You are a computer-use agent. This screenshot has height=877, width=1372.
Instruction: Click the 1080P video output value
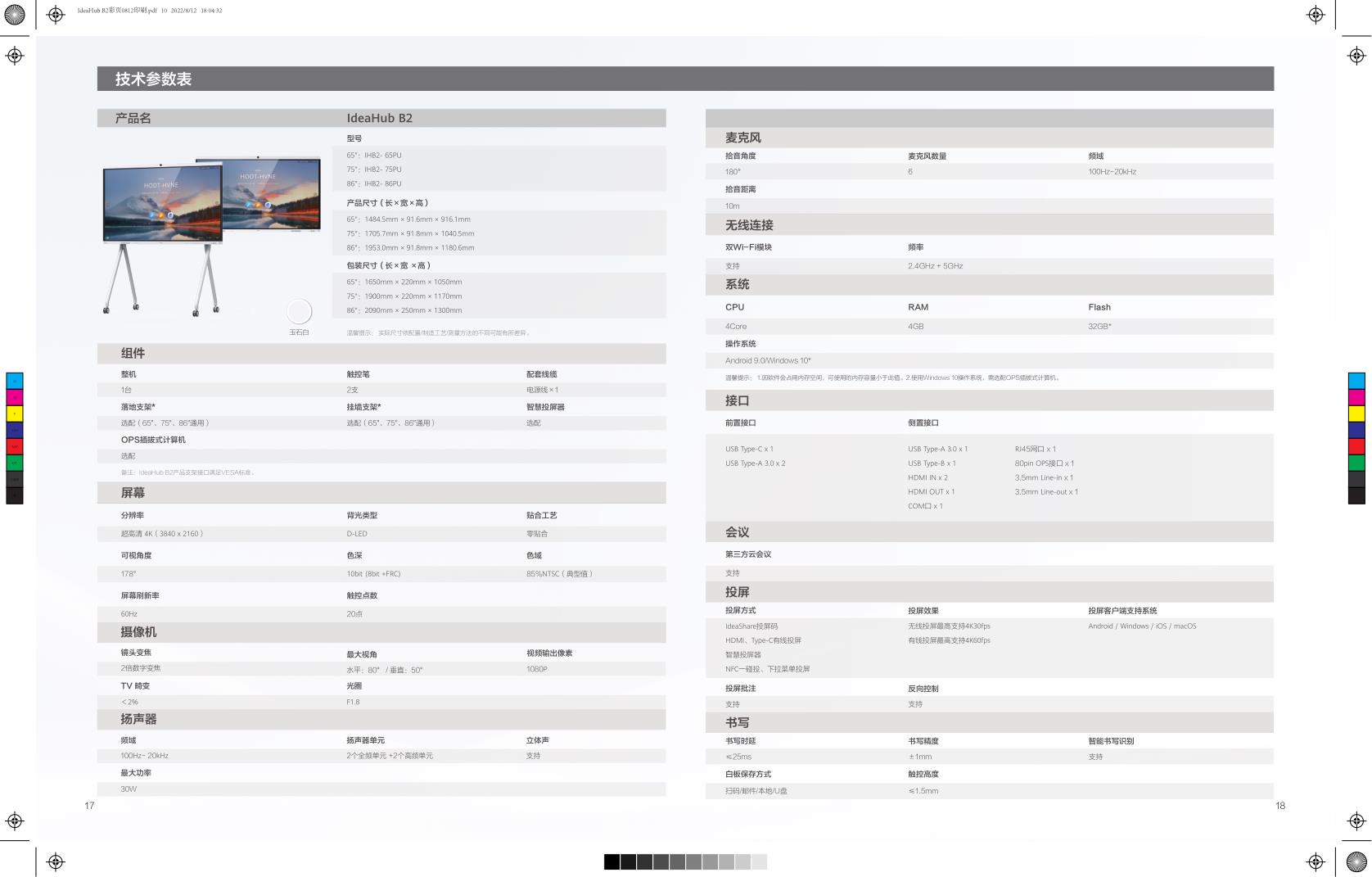pos(537,669)
